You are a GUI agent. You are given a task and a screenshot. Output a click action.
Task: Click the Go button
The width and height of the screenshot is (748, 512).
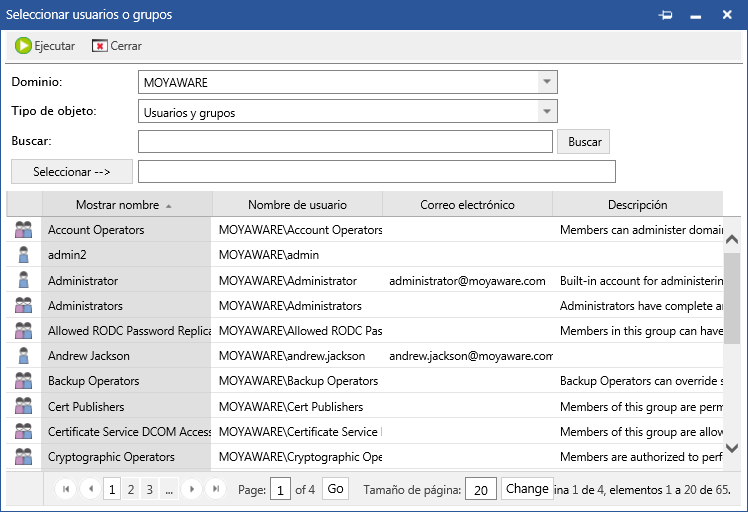click(x=335, y=489)
